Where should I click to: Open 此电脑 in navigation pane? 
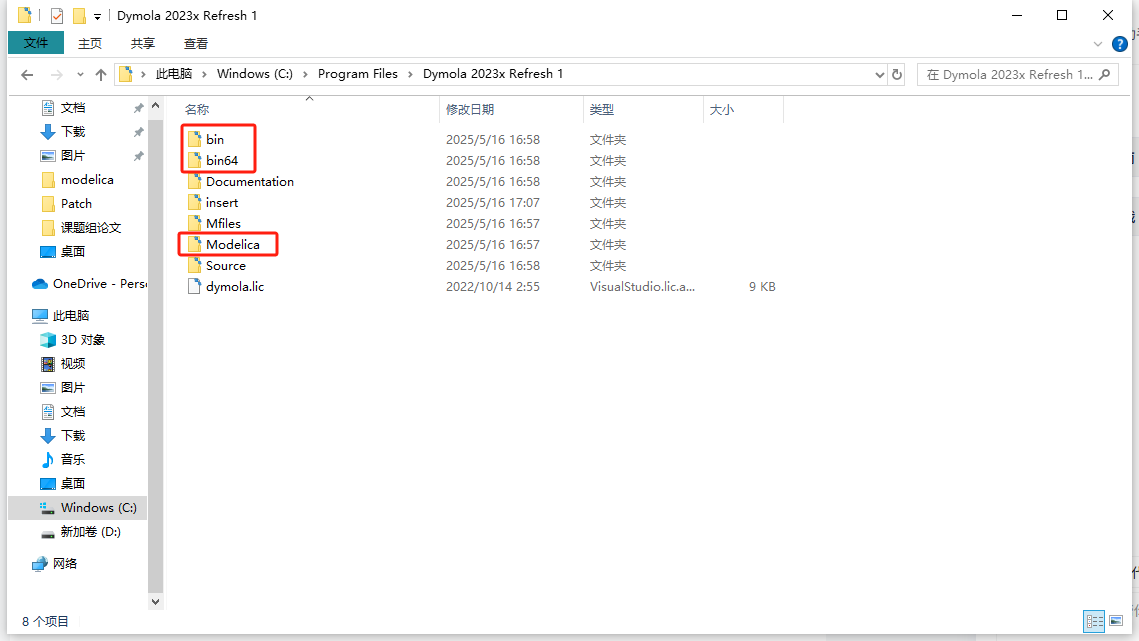61,315
